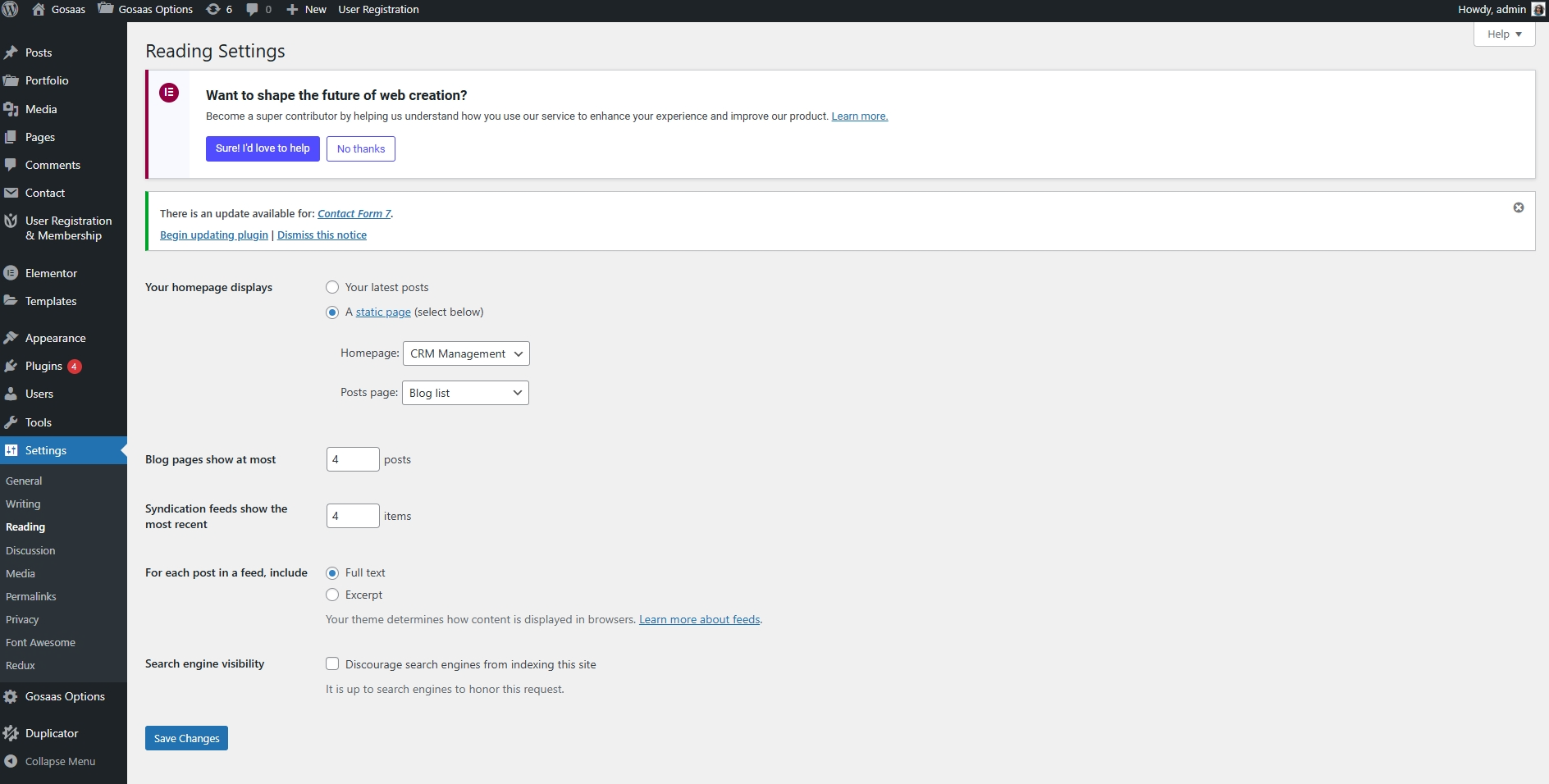Click the WordPress logo icon

[11, 10]
